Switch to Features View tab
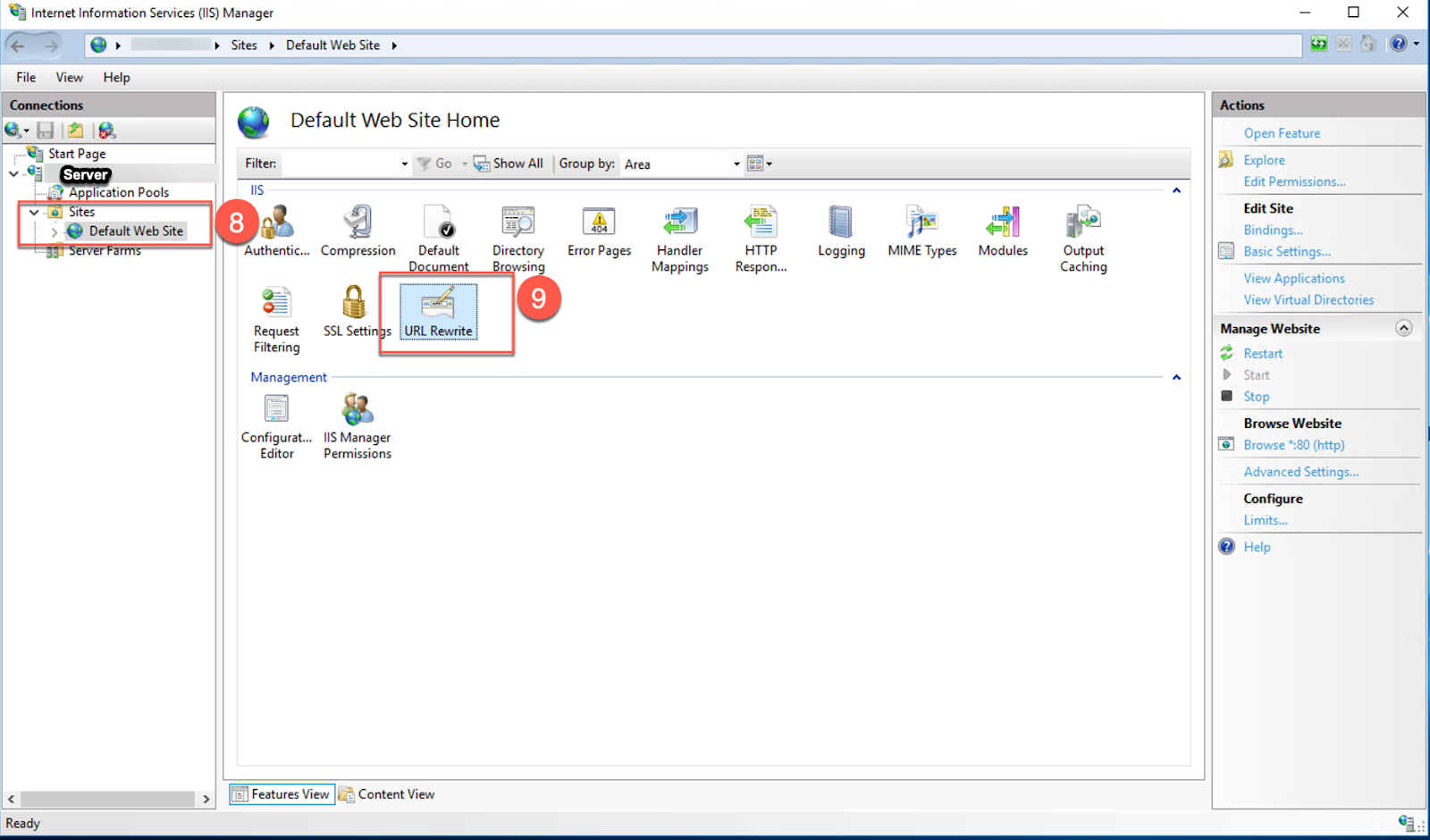 click(x=282, y=794)
